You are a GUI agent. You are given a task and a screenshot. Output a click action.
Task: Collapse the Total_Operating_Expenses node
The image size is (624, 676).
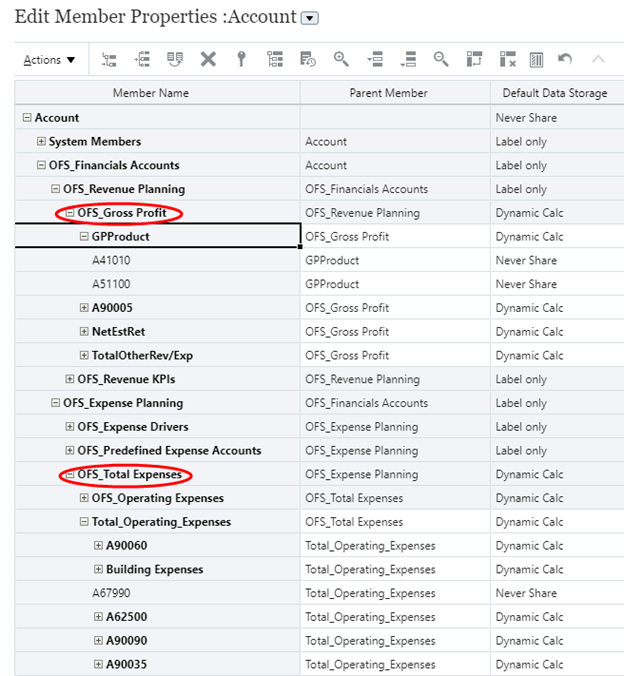[84, 522]
